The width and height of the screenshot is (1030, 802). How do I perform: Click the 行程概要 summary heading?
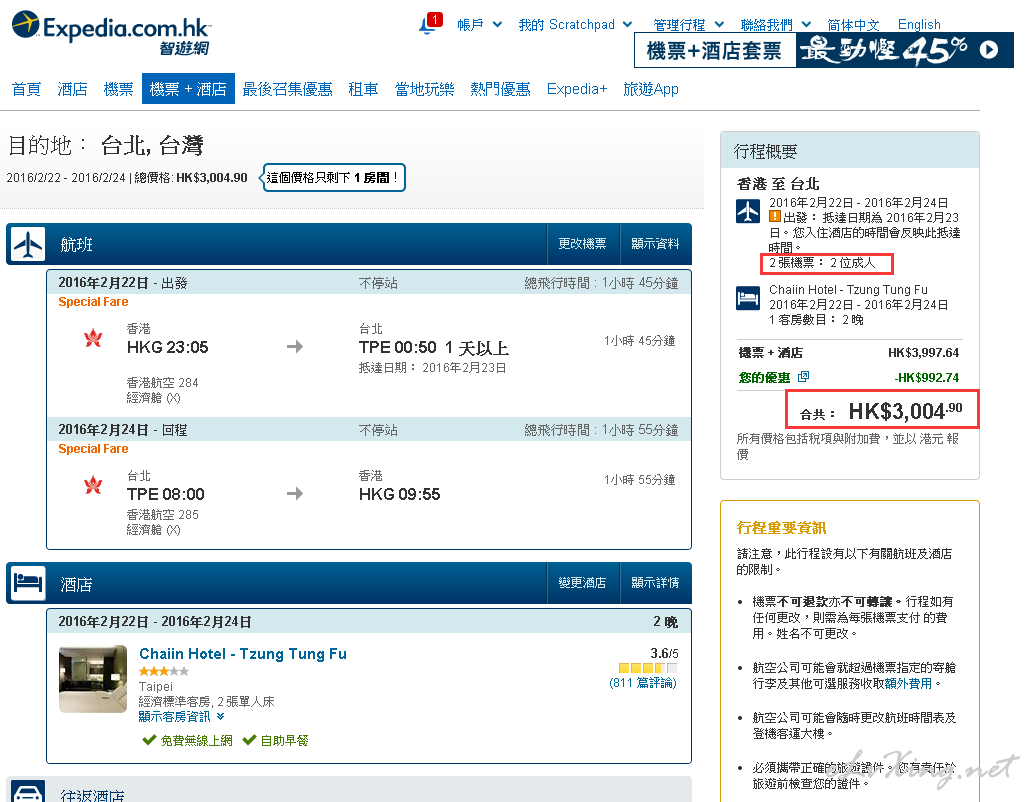(x=765, y=152)
